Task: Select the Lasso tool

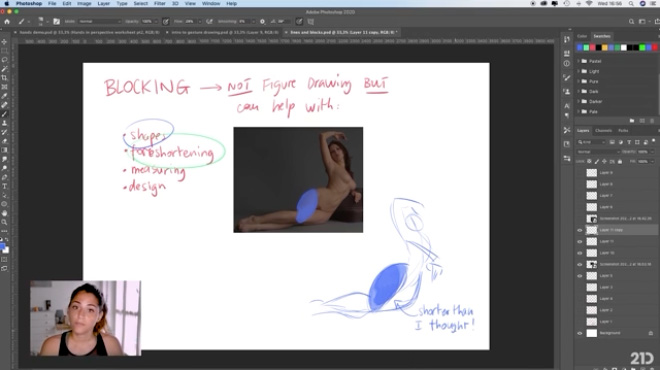Action: click(x=4, y=60)
